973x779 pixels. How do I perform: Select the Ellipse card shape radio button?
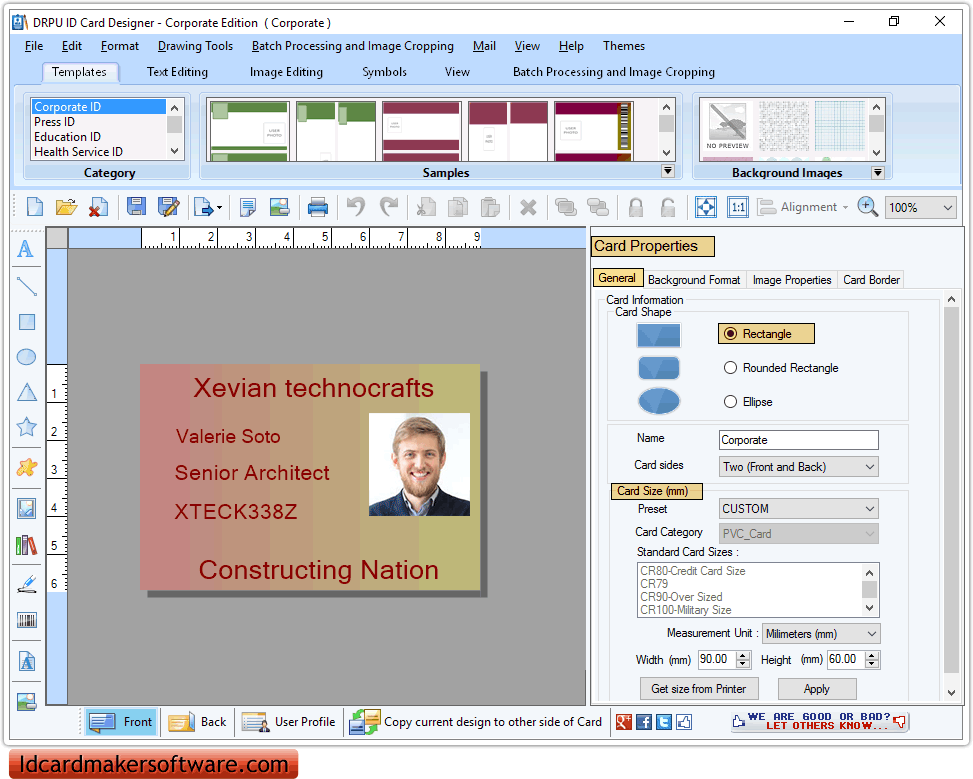(730, 402)
